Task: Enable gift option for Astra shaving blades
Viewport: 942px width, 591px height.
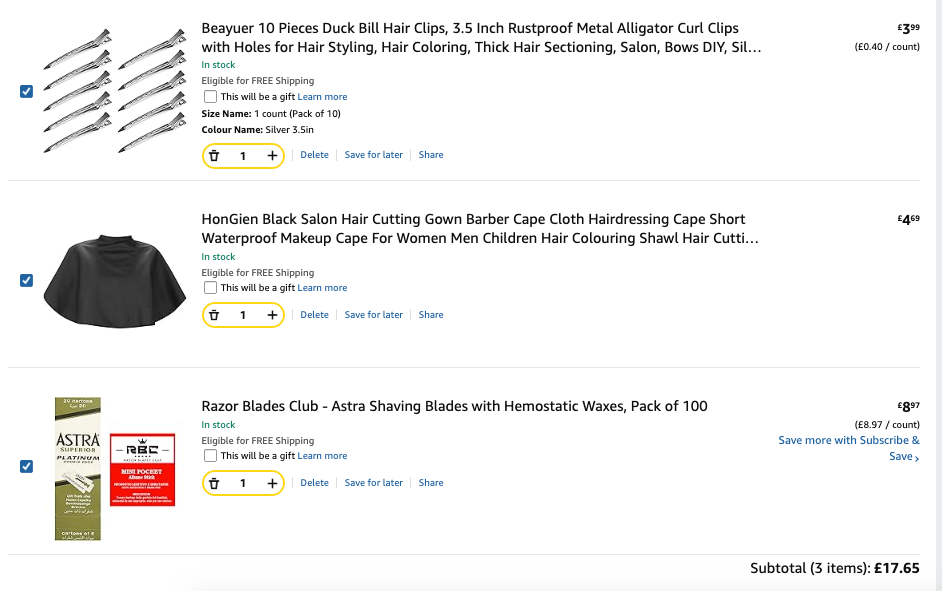Action: point(210,456)
